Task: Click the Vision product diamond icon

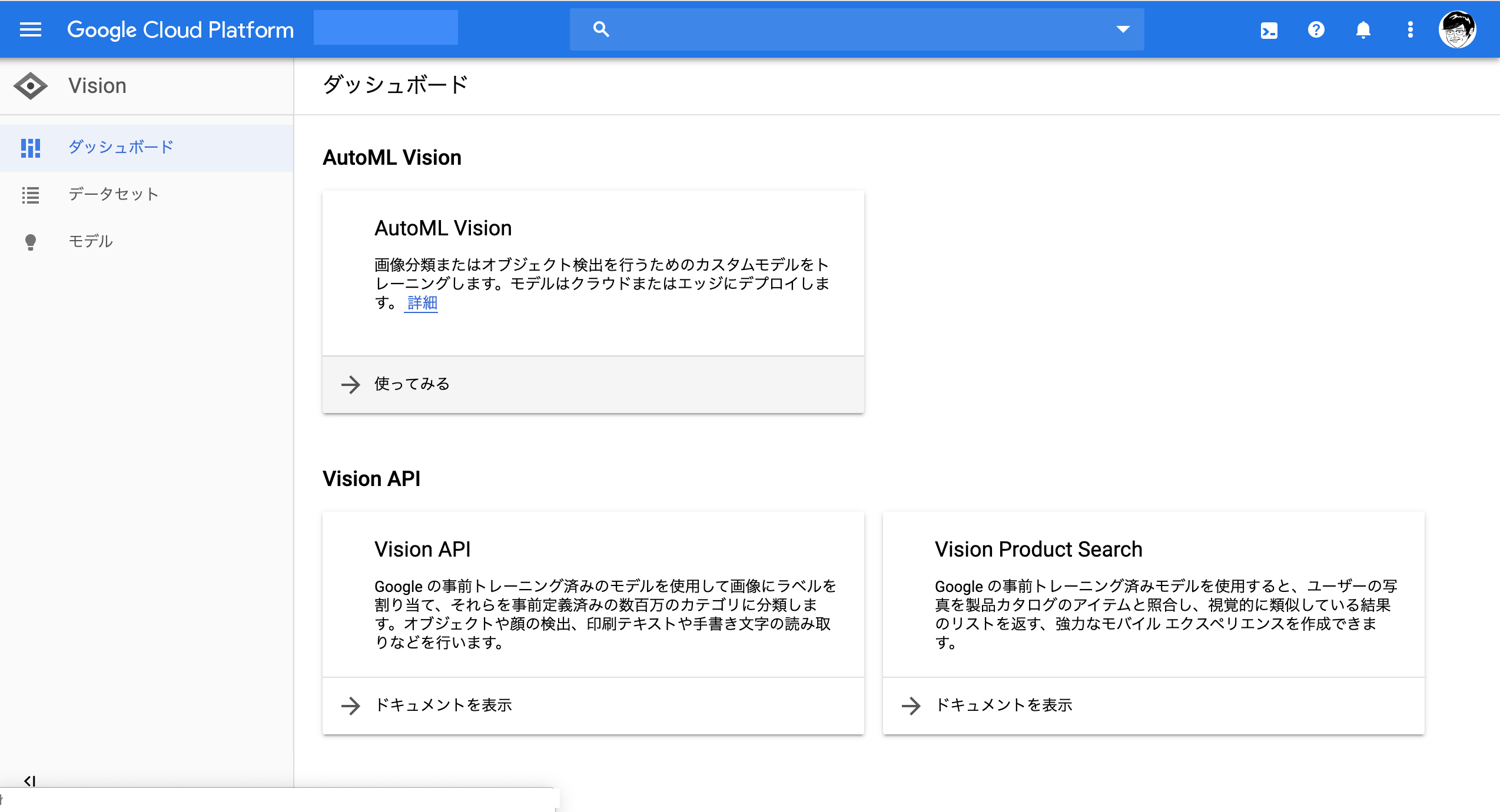Action: click(31, 86)
